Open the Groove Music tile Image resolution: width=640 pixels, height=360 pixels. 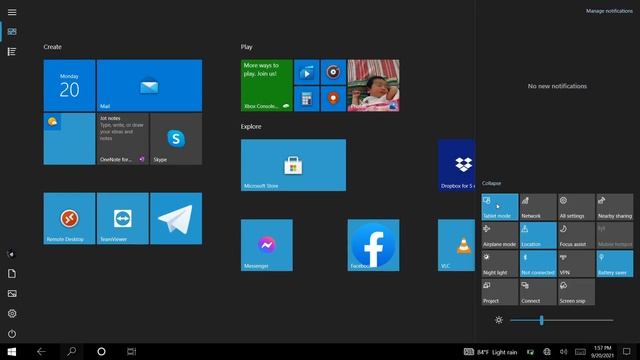pos(333,72)
